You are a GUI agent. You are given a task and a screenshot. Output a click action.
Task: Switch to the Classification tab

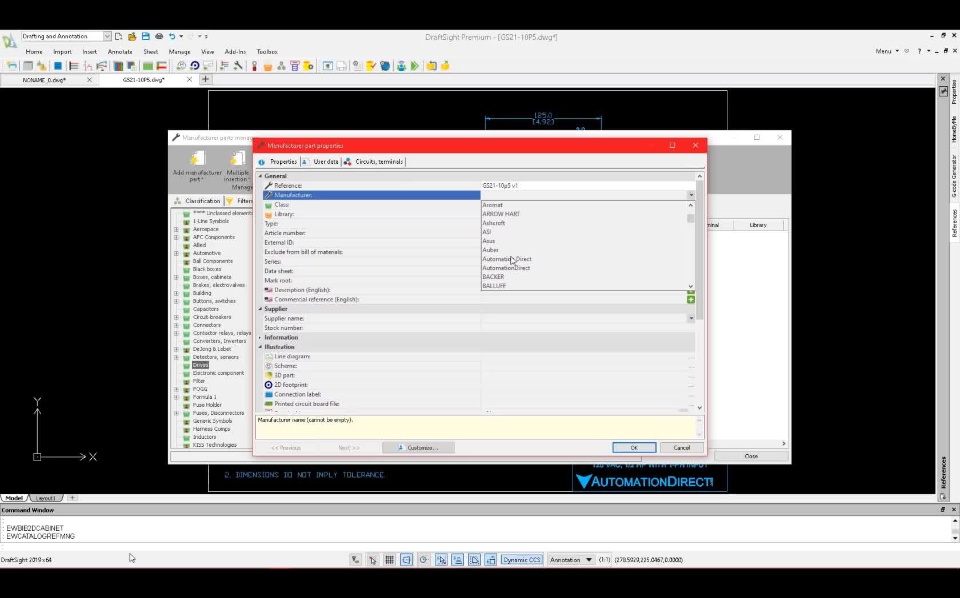pyautogui.click(x=197, y=201)
